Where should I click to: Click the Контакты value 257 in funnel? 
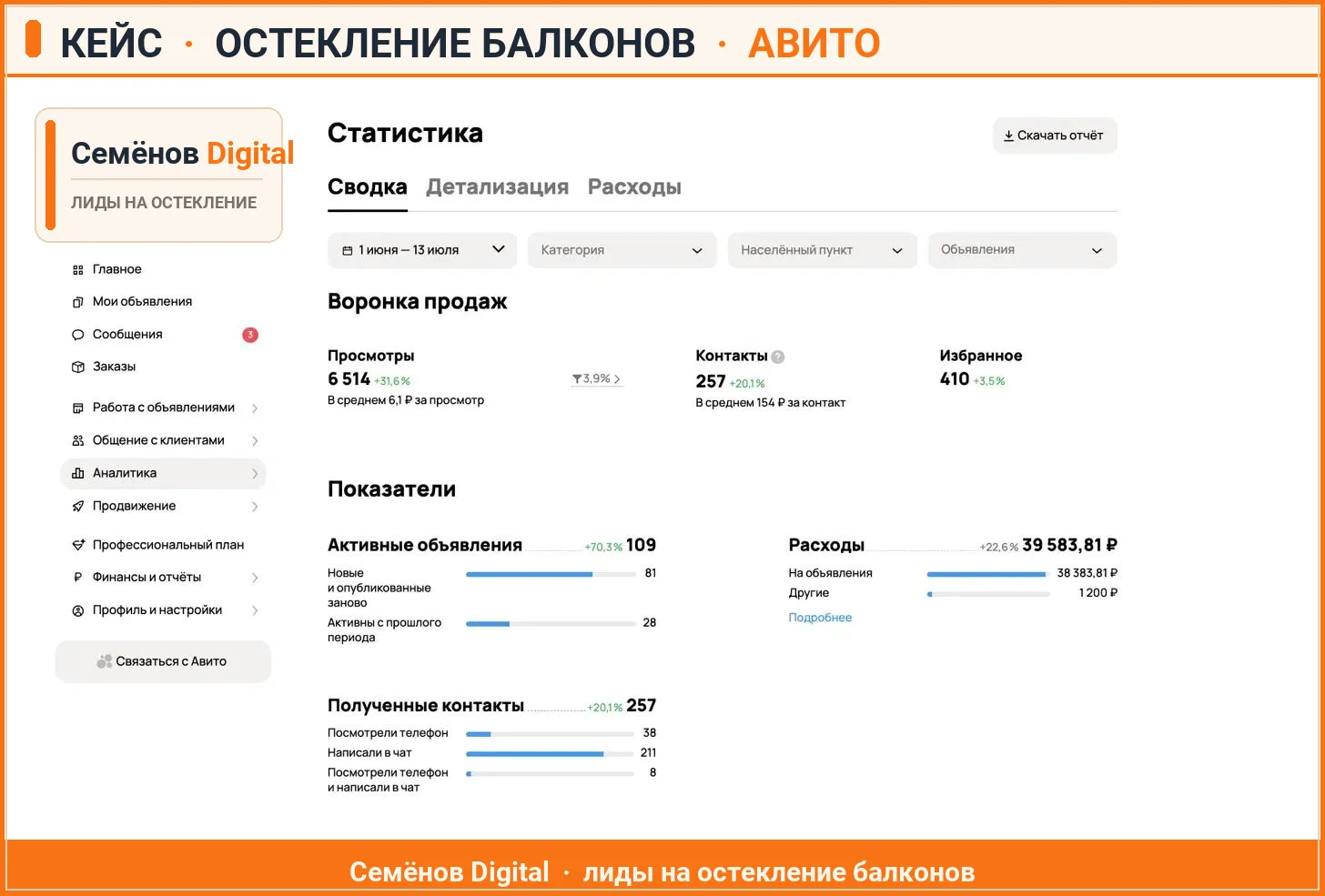pyautogui.click(x=711, y=382)
